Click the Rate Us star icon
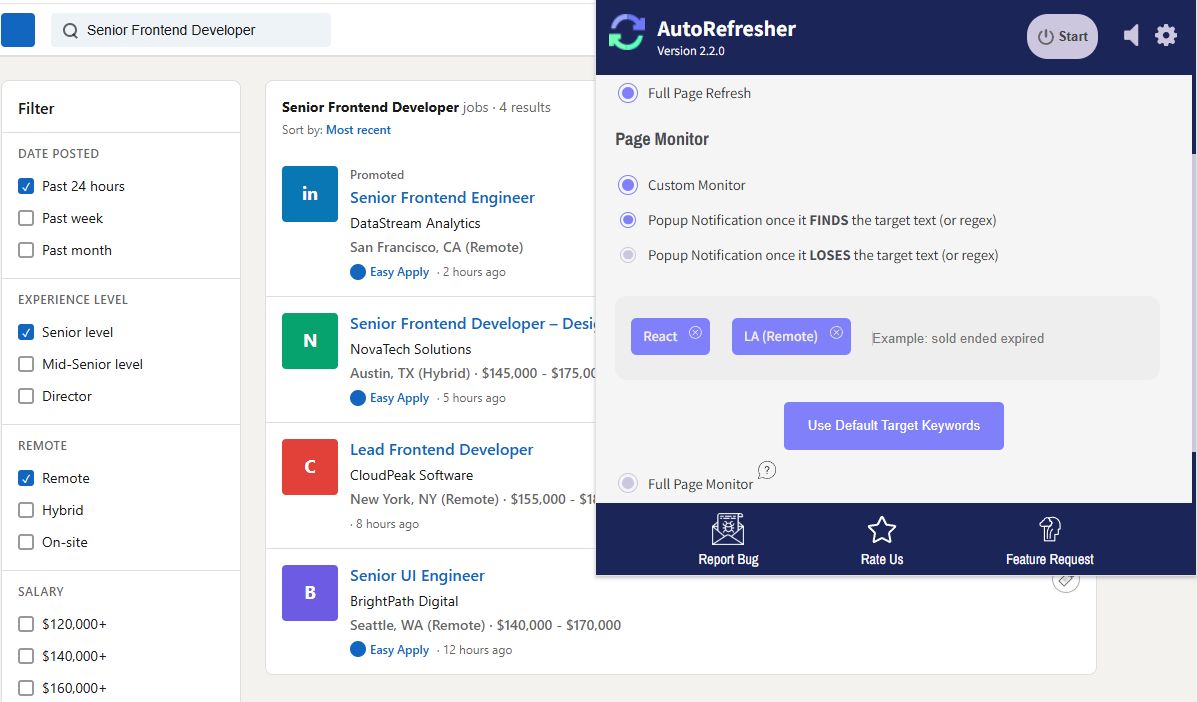The image size is (1197, 702). pos(882,530)
